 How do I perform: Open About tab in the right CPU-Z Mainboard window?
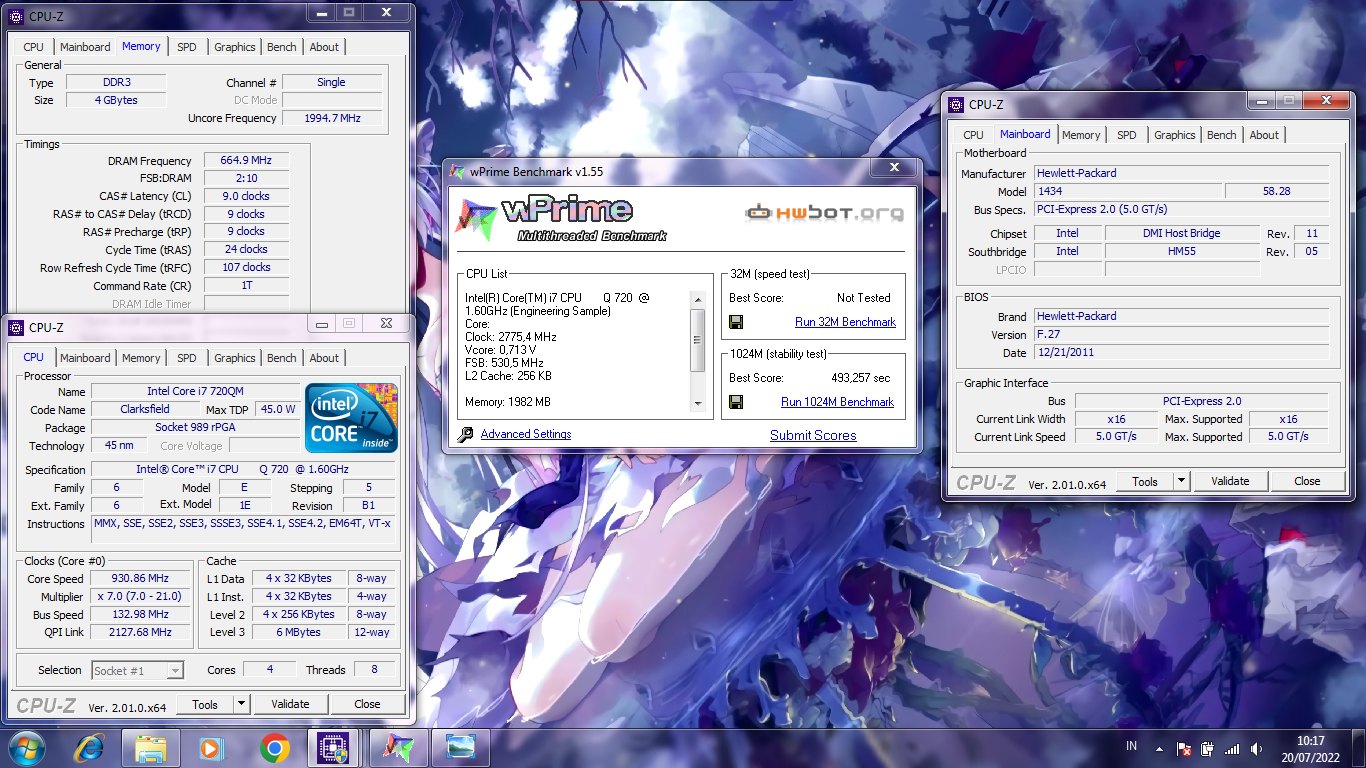[1264, 135]
